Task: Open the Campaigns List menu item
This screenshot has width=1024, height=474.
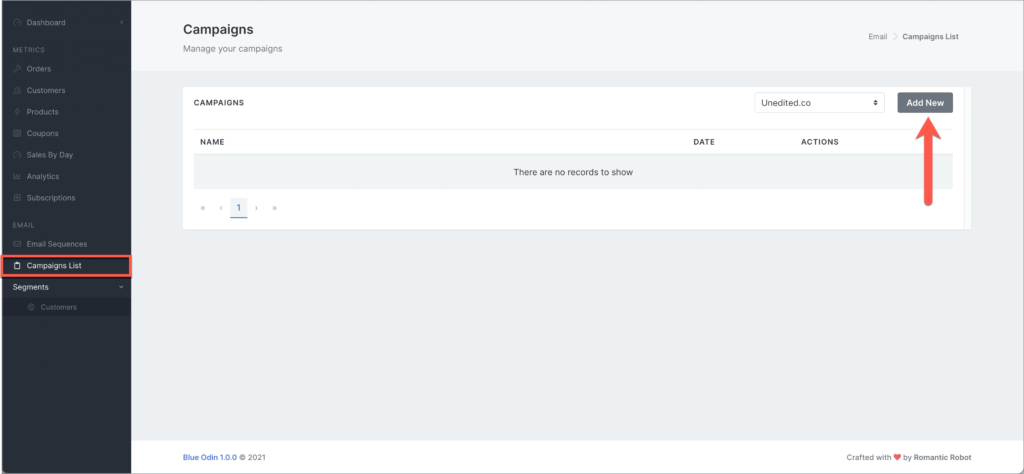Action: coord(54,266)
